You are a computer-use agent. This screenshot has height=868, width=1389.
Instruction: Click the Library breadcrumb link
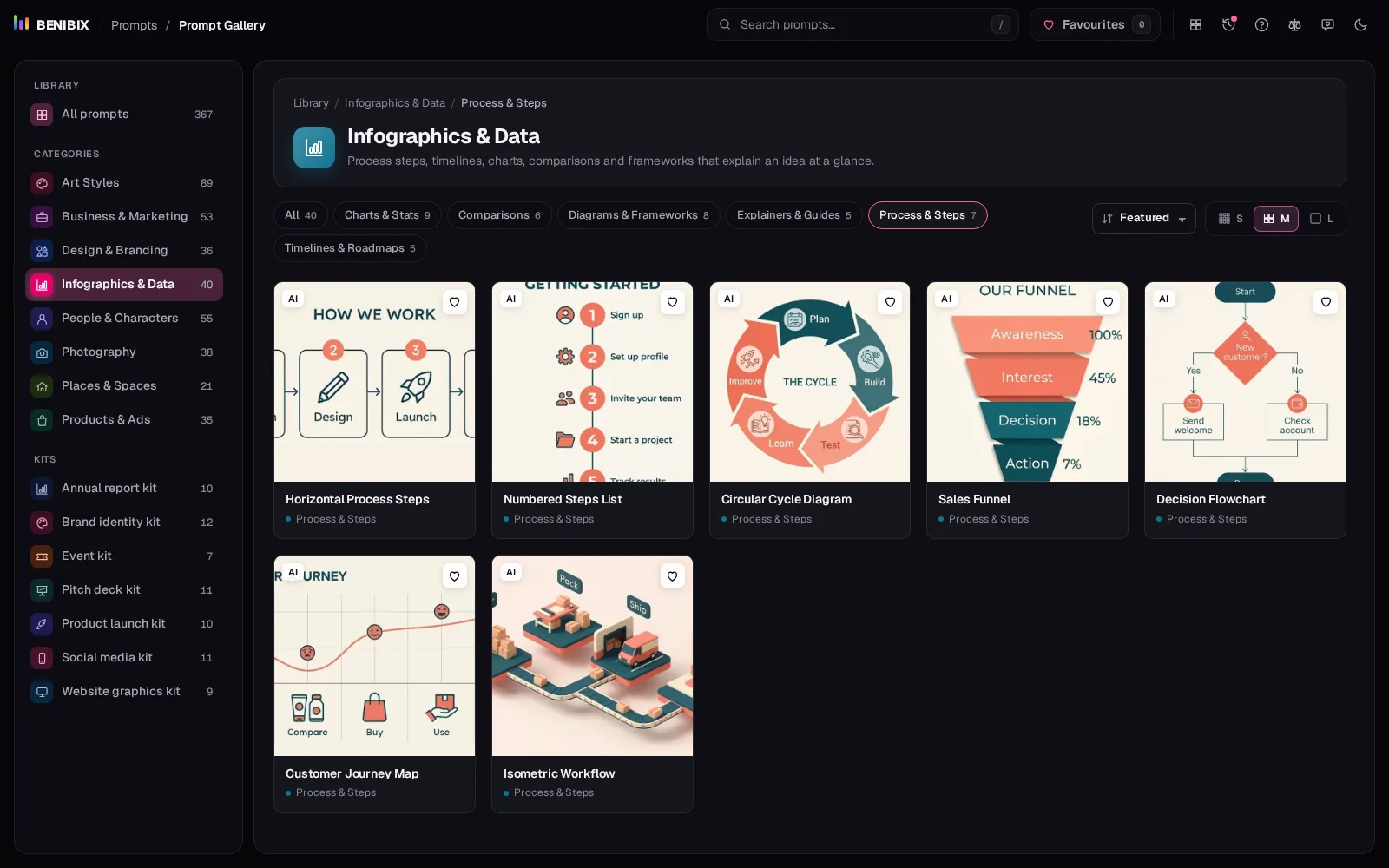311,103
